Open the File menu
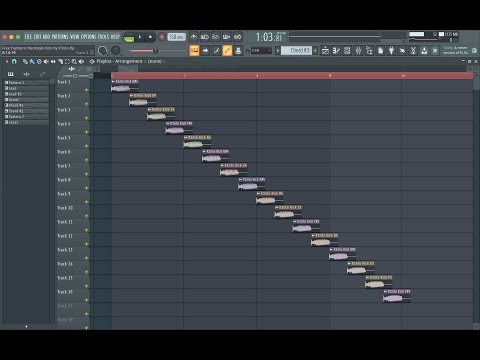The image size is (480, 360). 28,37
